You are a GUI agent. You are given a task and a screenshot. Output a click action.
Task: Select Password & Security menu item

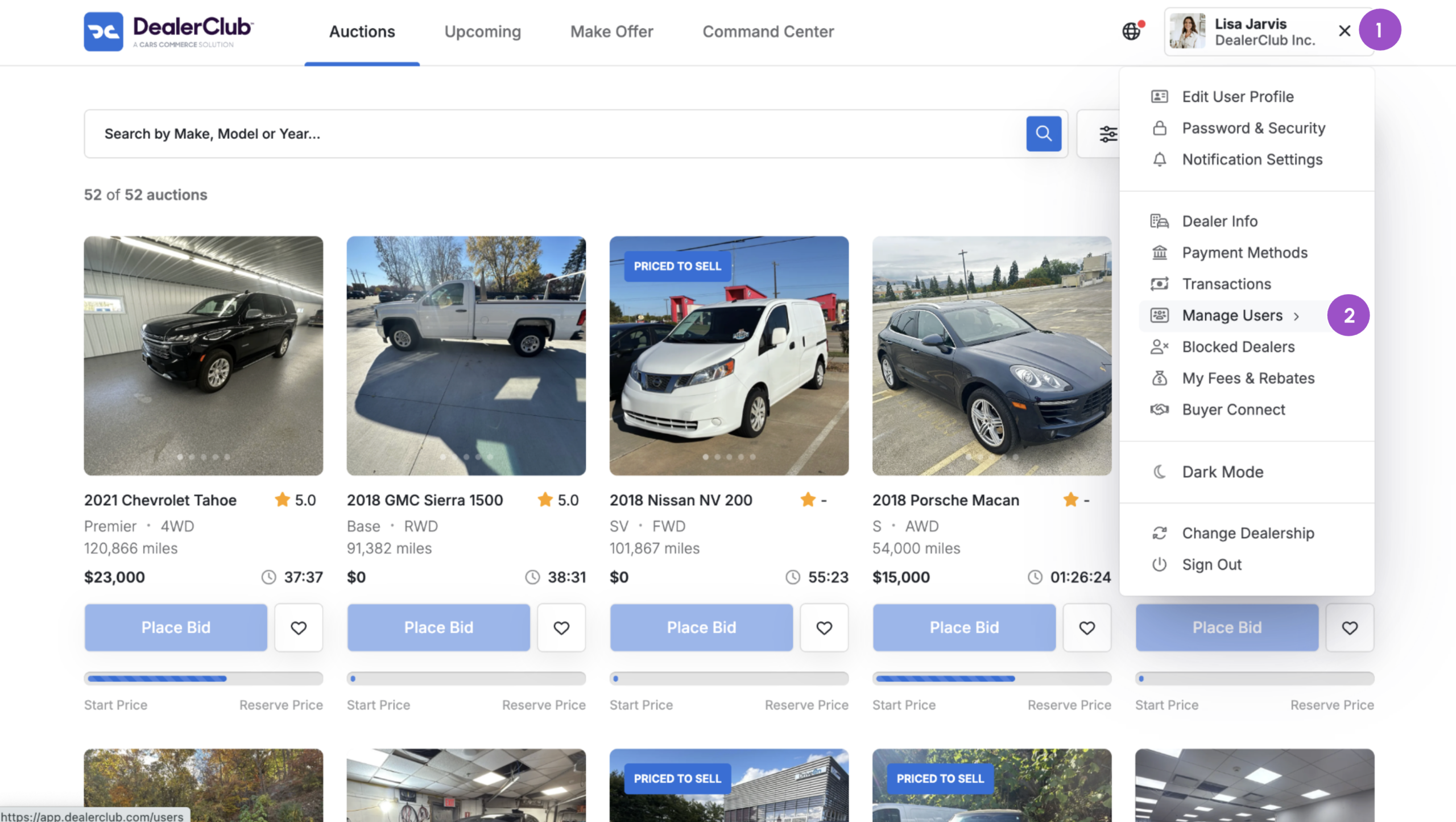pyautogui.click(x=1254, y=128)
